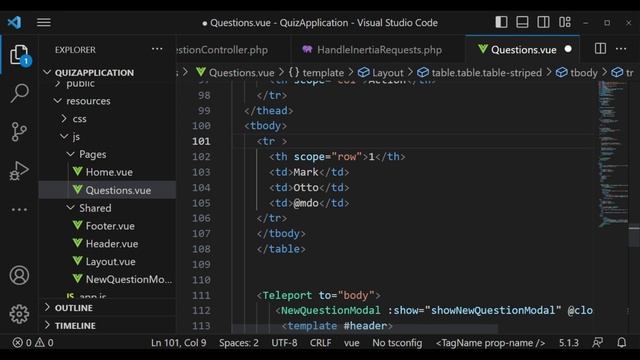
Task: Click the vertical scrollbar thumb
Action: pos(634,236)
